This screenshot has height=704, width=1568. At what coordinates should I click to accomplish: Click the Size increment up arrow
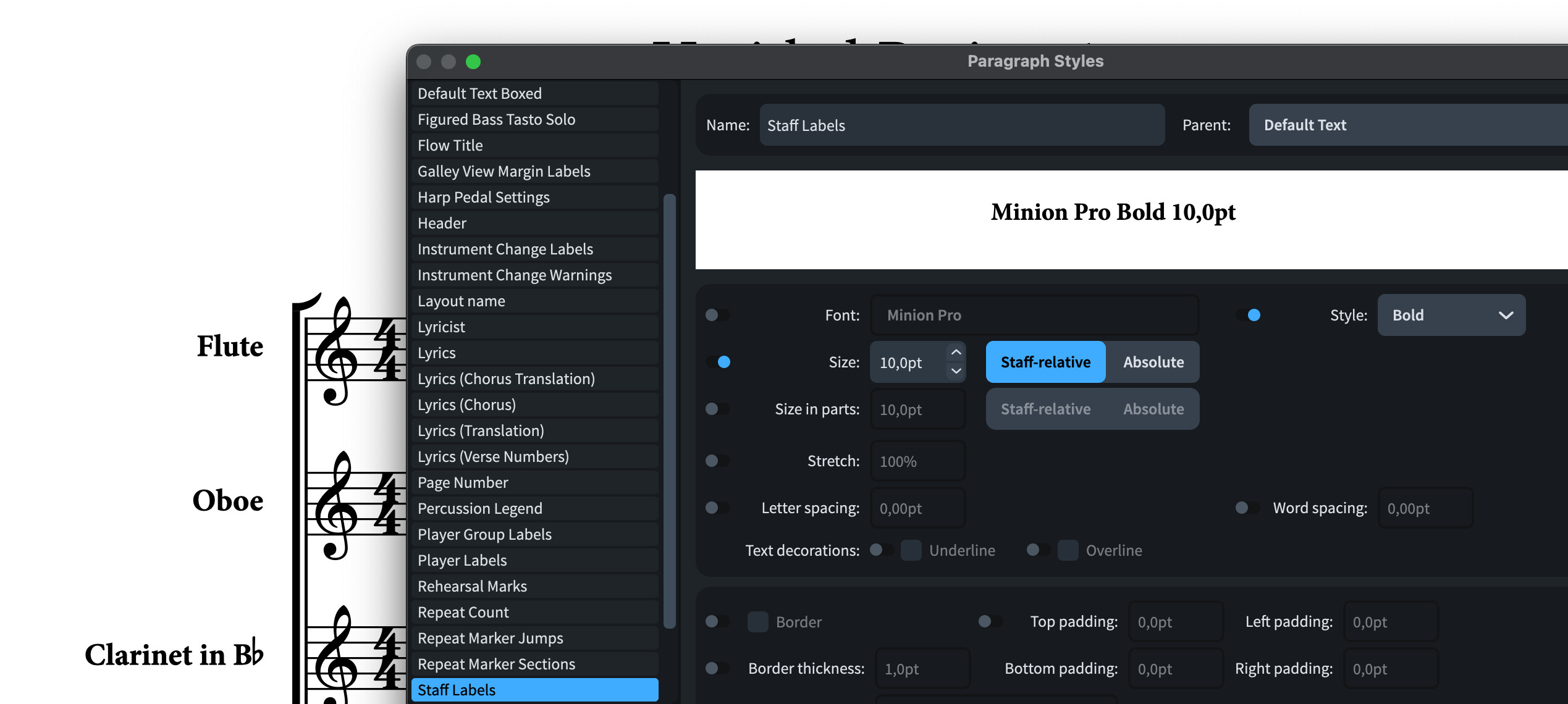click(x=956, y=352)
